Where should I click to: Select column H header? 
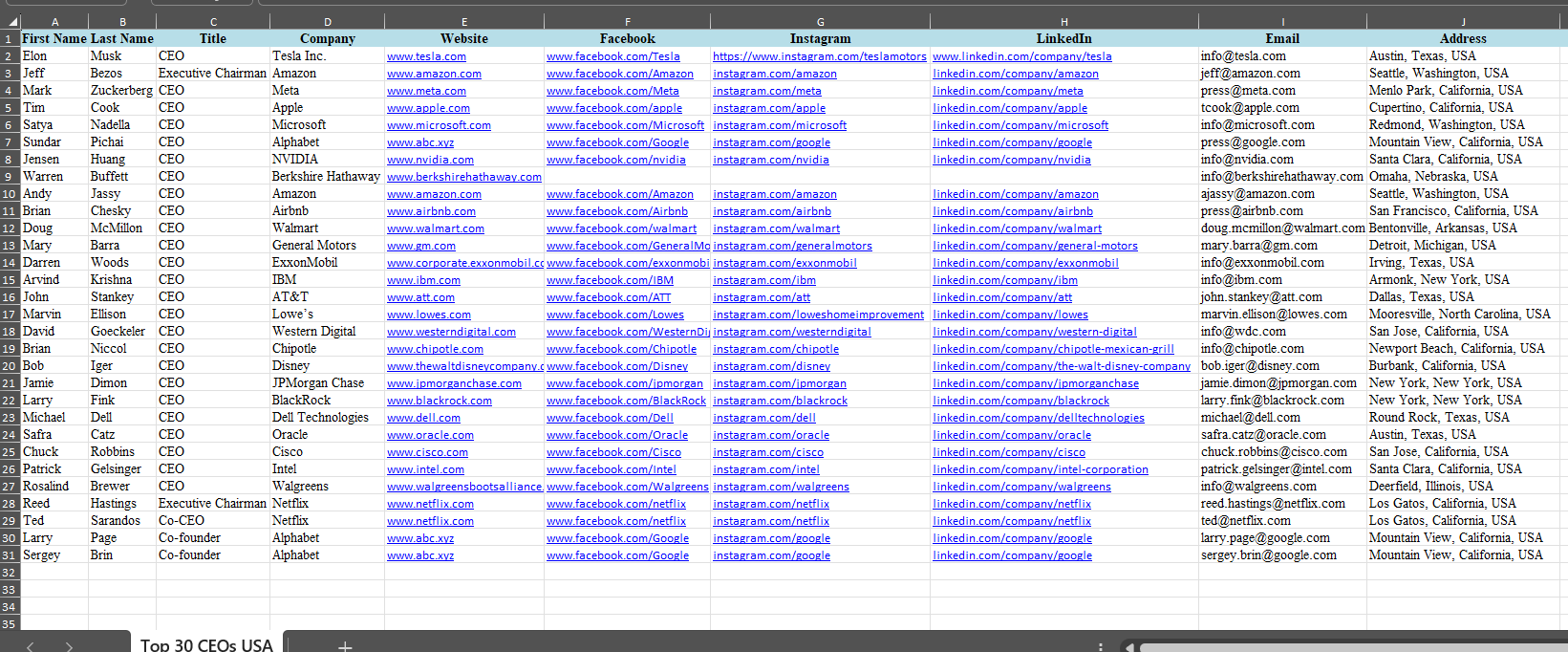(x=1064, y=22)
